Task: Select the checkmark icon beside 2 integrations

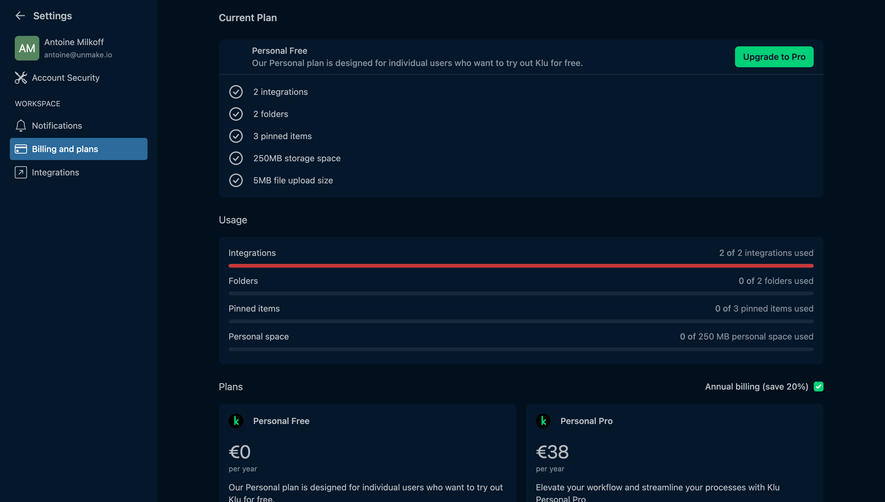Action: pyautogui.click(x=236, y=91)
